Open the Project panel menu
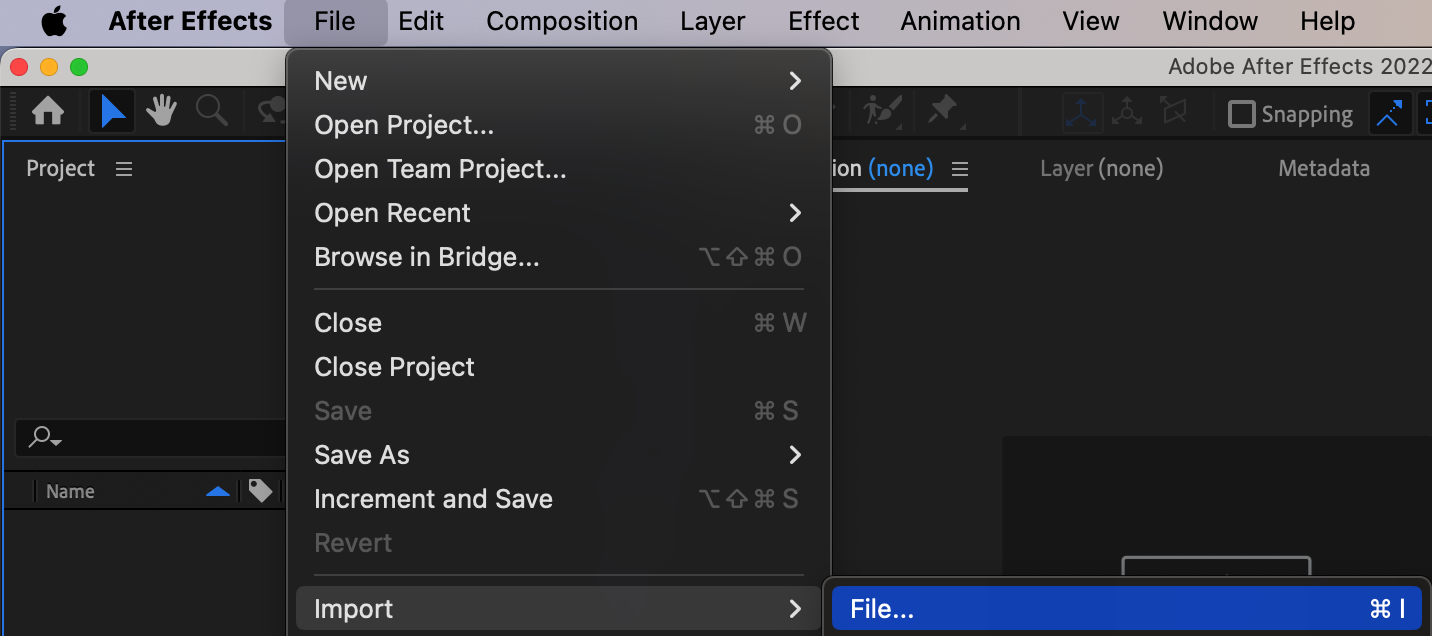Image resolution: width=1432 pixels, height=636 pixels. coord(124,169)
